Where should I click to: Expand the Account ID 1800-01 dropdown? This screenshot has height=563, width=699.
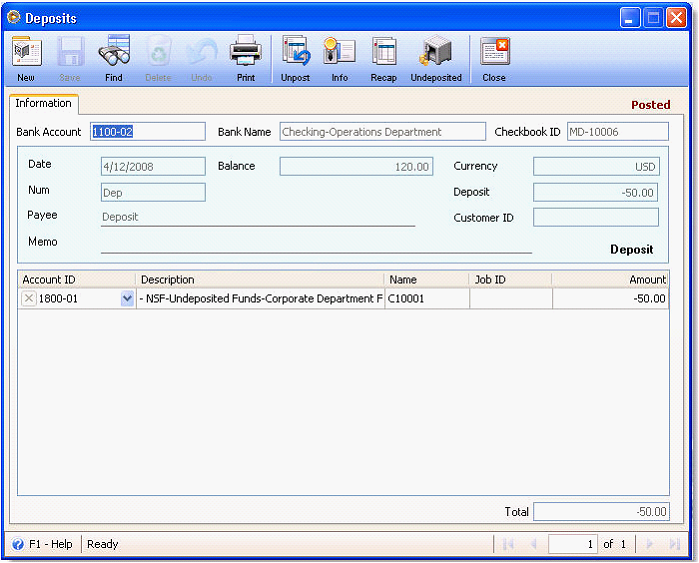[x=127, y=298]
